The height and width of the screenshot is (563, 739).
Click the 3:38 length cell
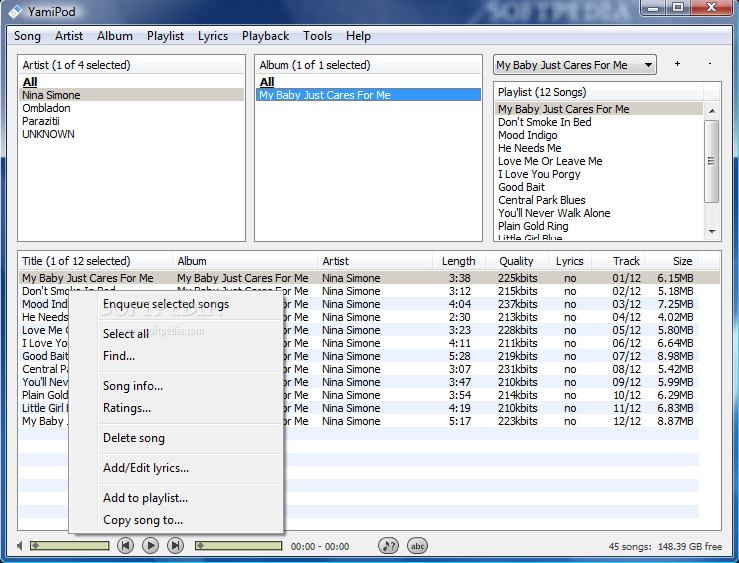pyautogui.click(x=460, y=278)
